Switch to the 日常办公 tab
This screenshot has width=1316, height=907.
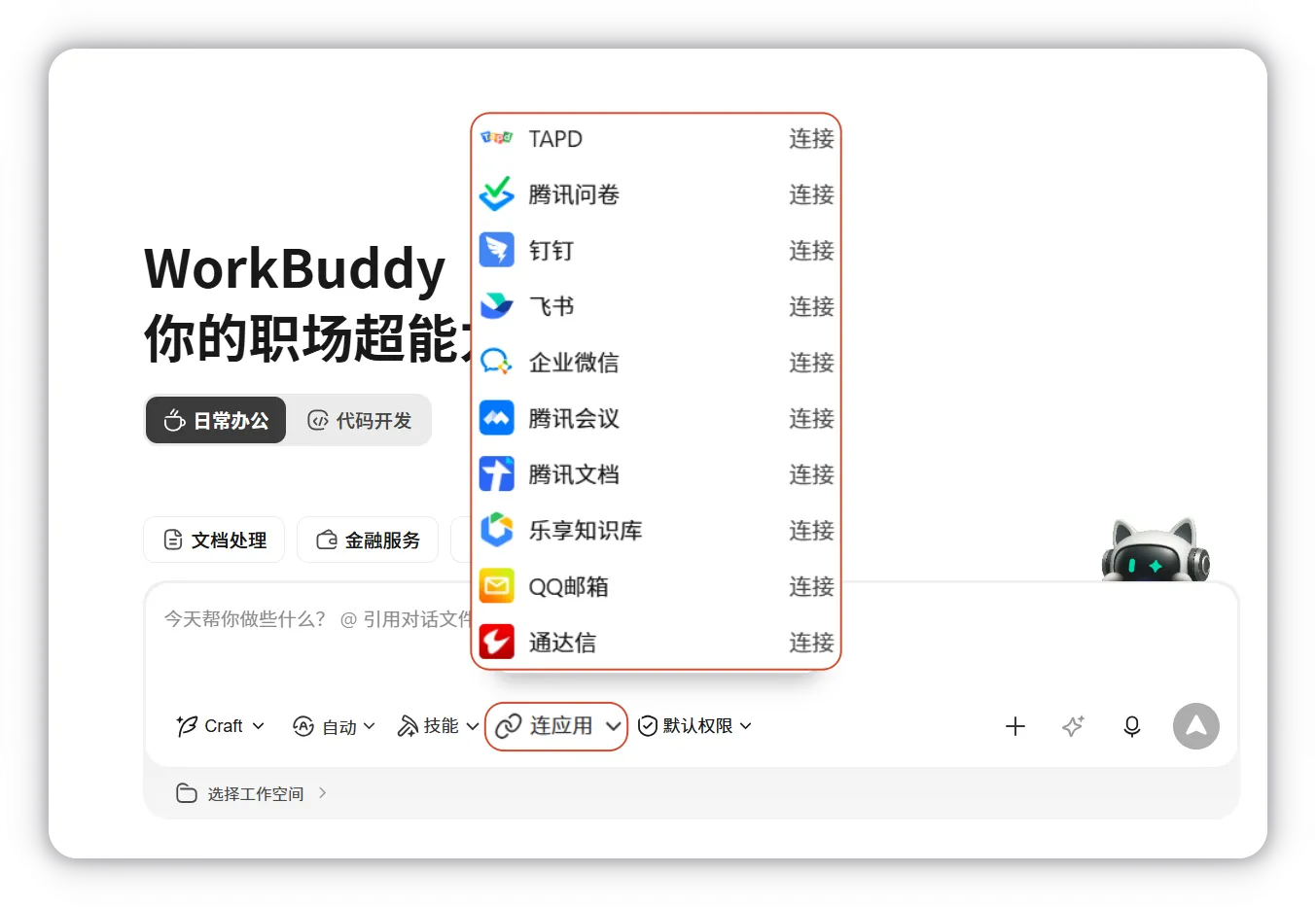[x=216, y=420]
